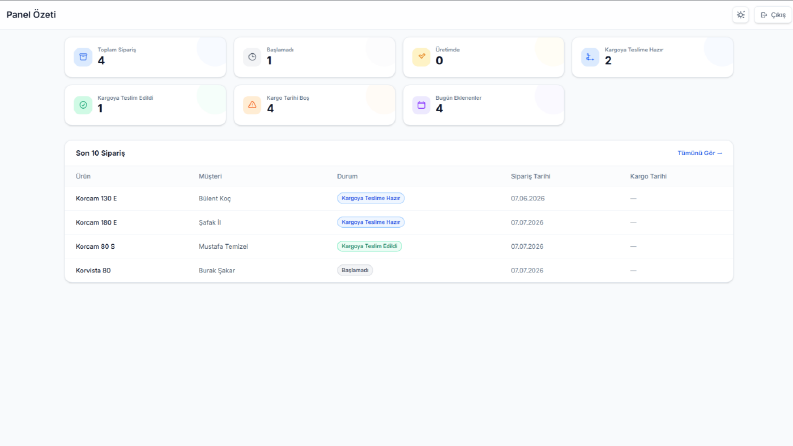The width and height of the screenshot is (793, 446).
Task: Select the Kargoya Teslim Edildi card value 1
Action: [x=100, y=109]
